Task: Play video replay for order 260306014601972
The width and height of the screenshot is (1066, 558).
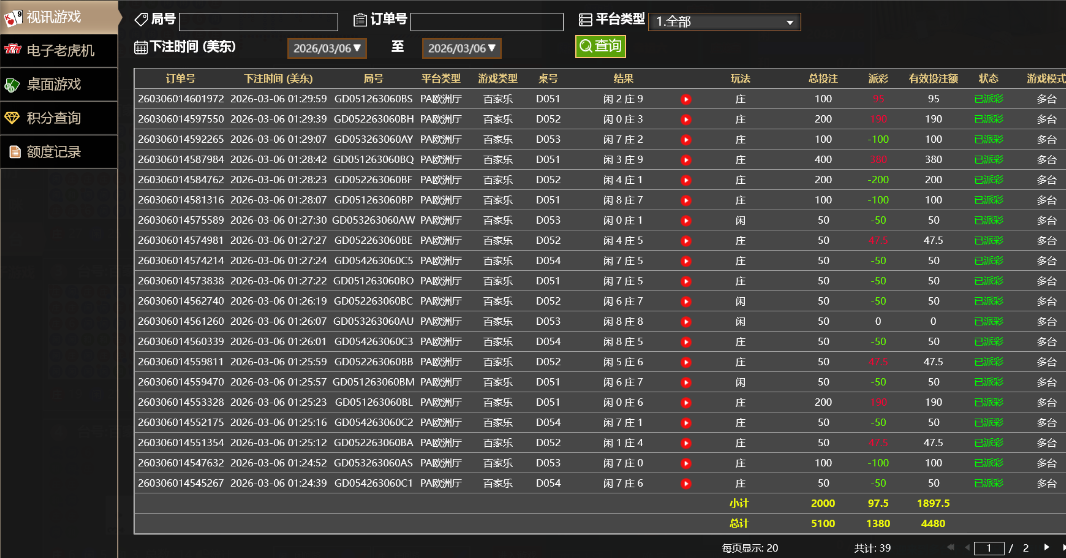Action: [686, 99]
